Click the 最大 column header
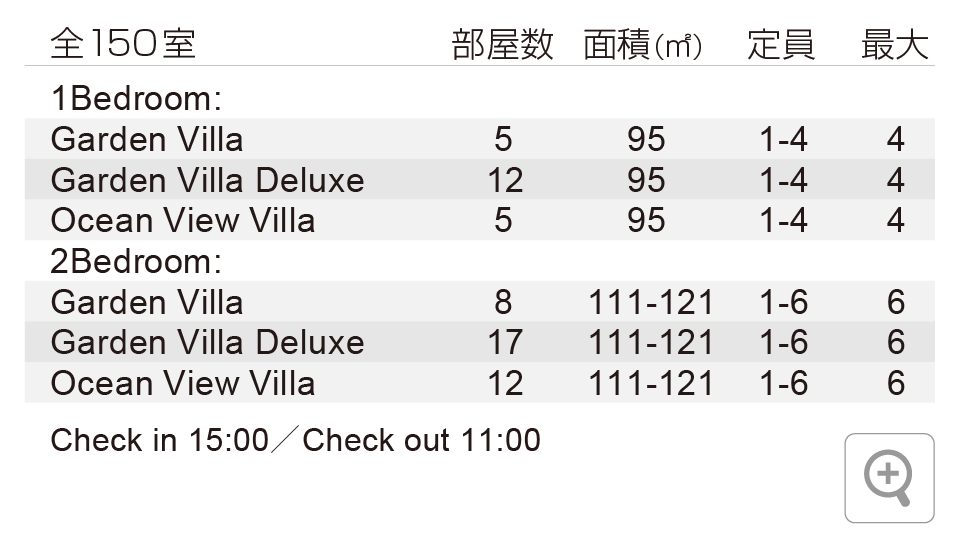Image resolution: width=960 pixels, height=548 pixels. [895, 45]
